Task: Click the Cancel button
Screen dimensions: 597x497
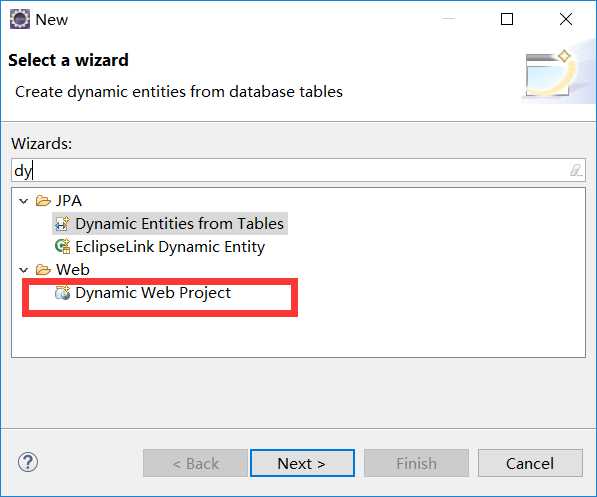Action: tap(530, 463)
